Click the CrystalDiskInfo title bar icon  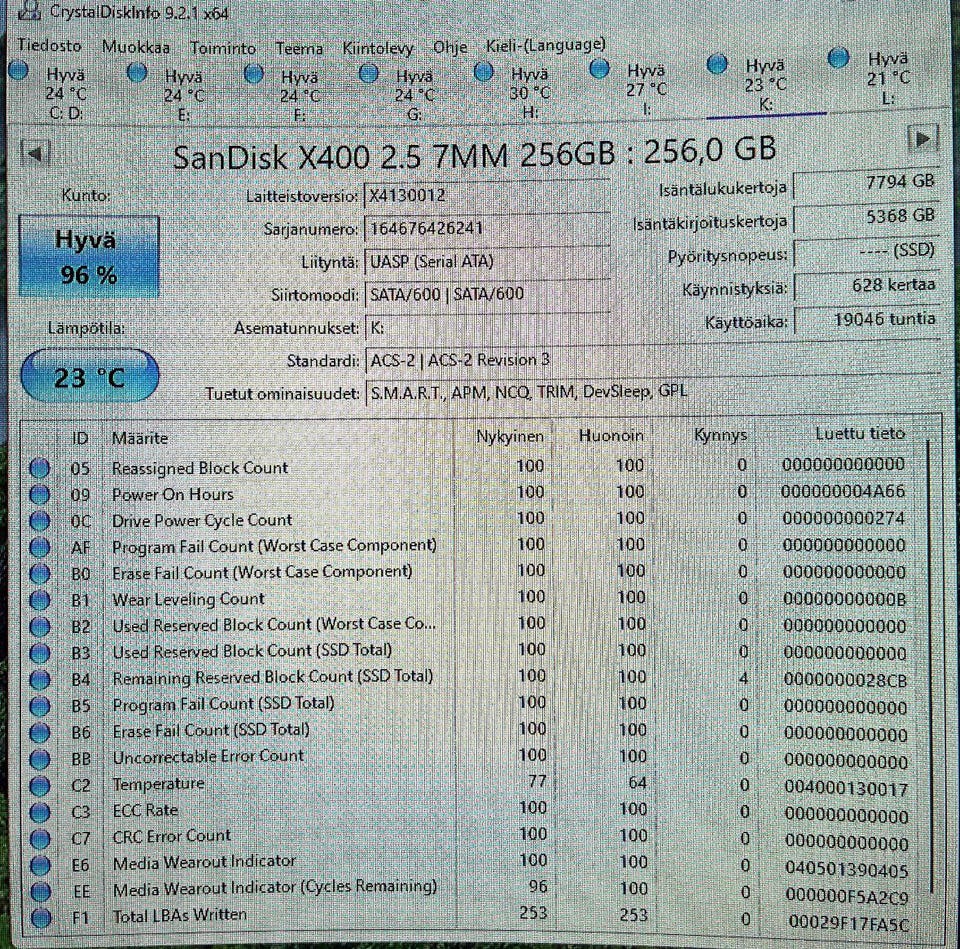(29, 10)
